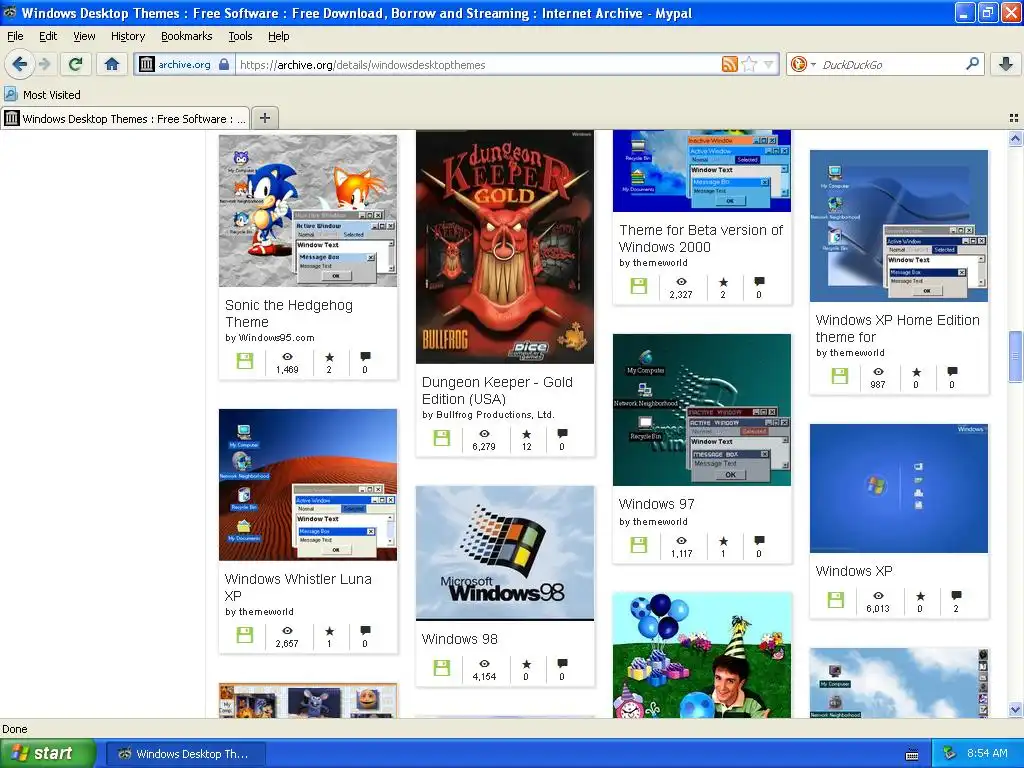Image resolution: width=1024 pixels, height=768 pixels.
Task: Open the Edit menu
Action: tap(48, 36)
